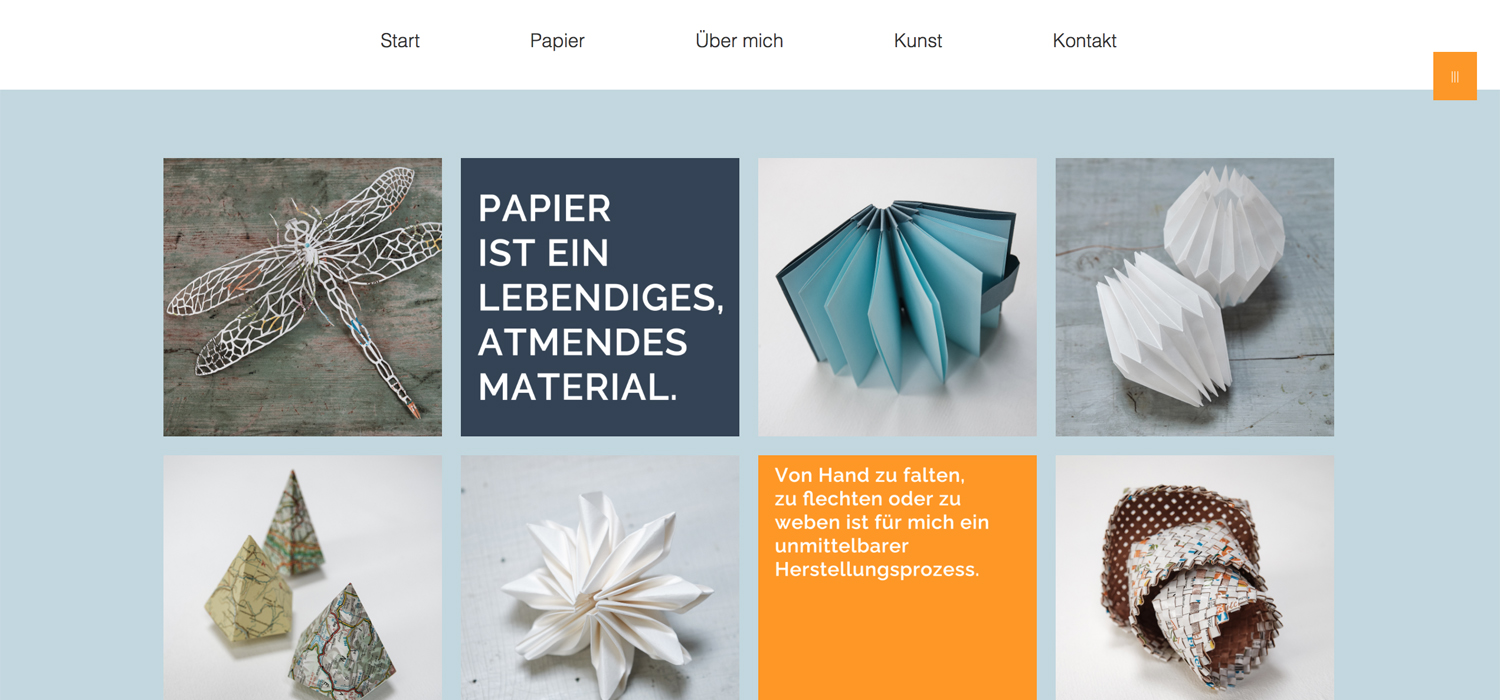Viewport: 1500px width, 700px height.
Task: Click the dragonfly's tail tip
Action: click(x=414, y=411)
